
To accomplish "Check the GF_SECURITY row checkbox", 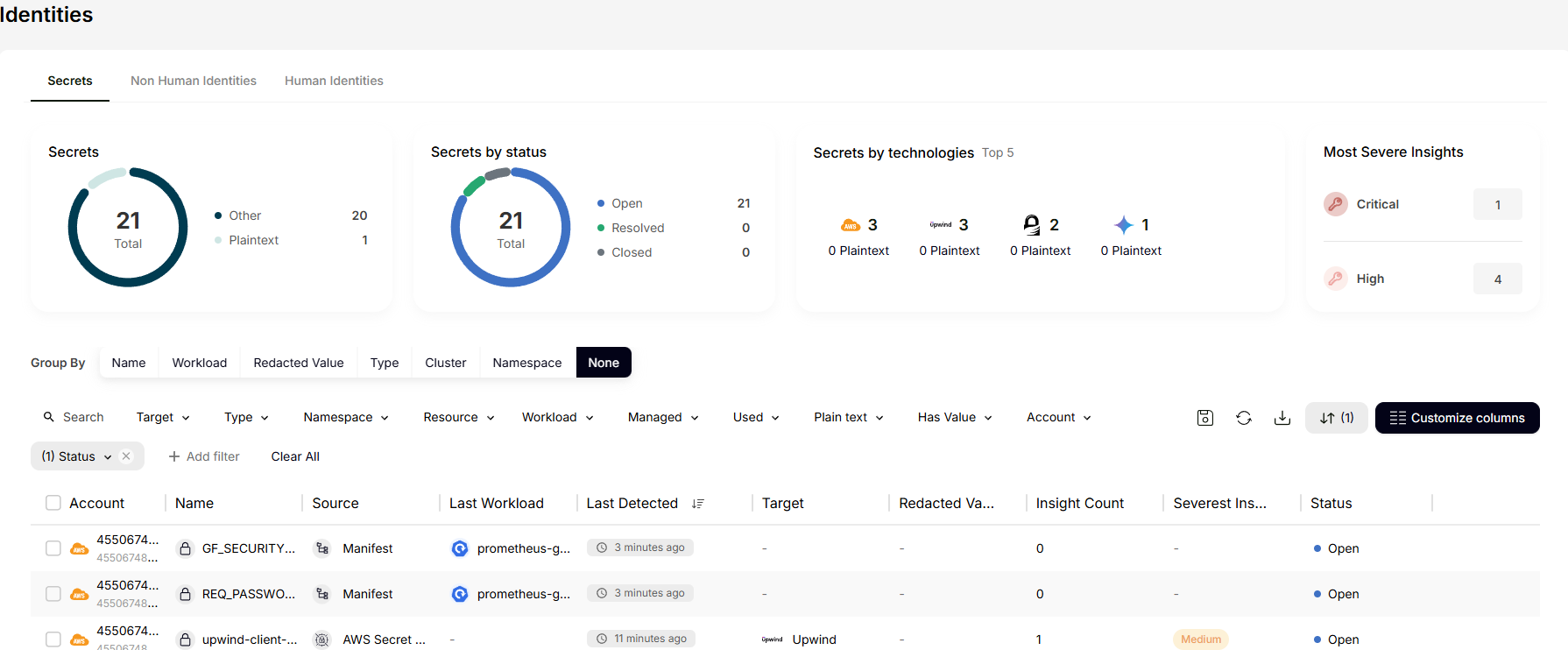I will 53,548.
